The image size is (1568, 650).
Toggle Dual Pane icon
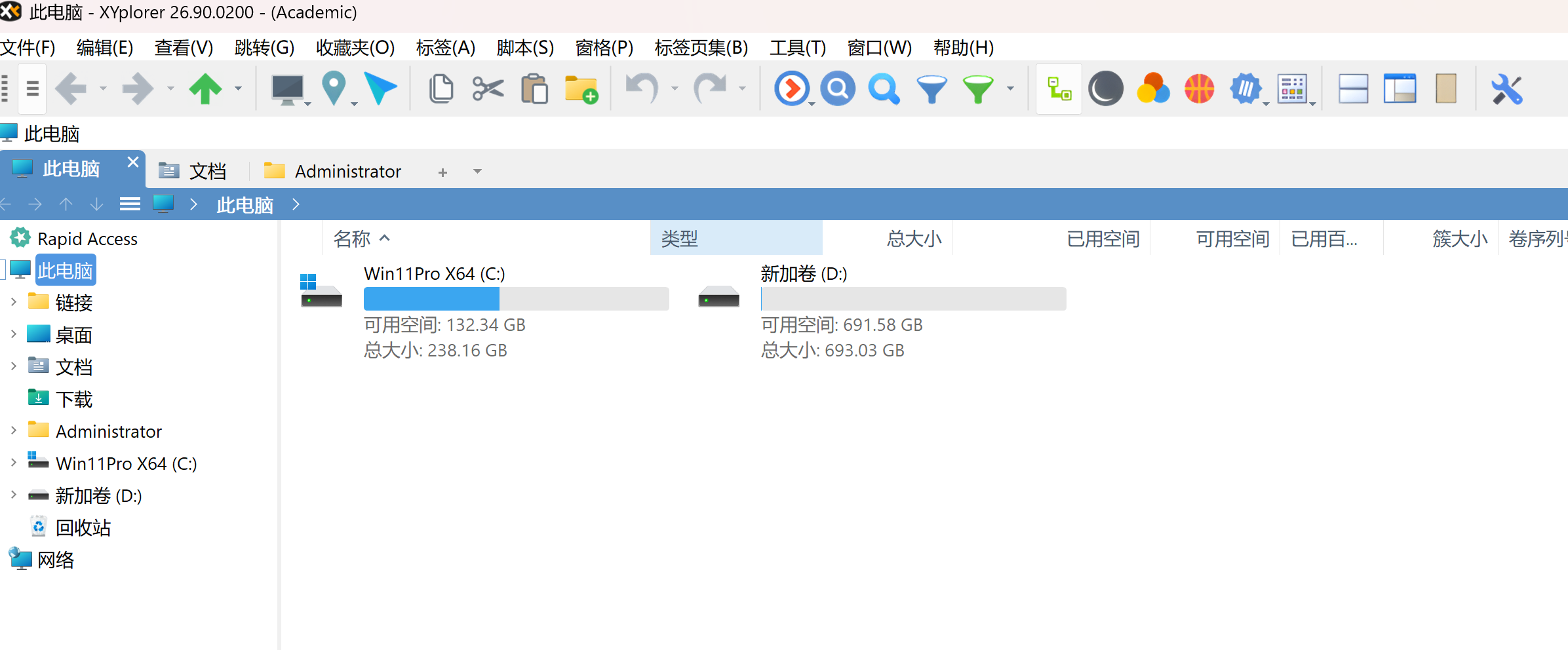coord(1353,88)
